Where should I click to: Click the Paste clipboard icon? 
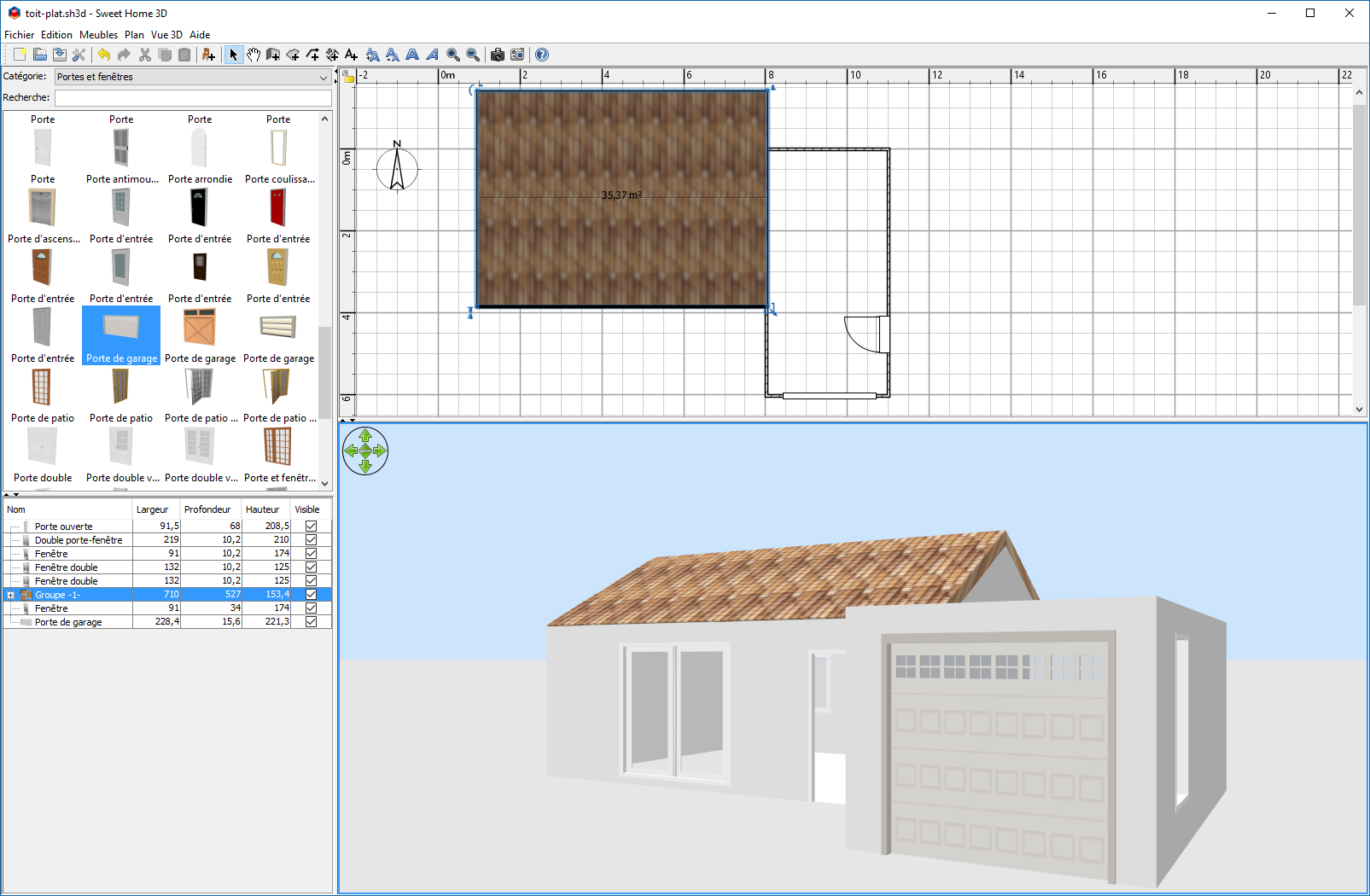[184, 55]
